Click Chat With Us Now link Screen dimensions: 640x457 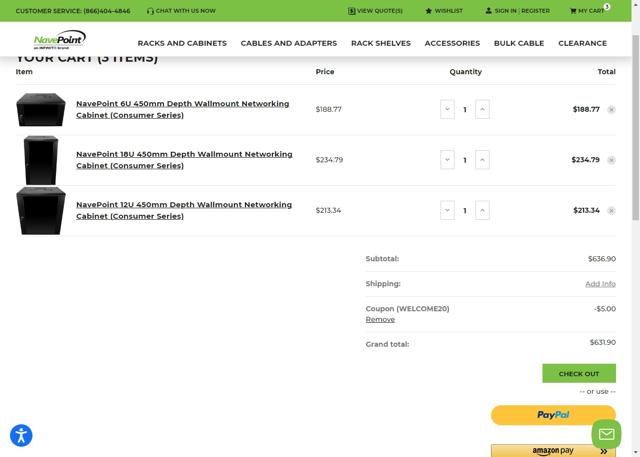pyautogui.click(x=185, y=11)
